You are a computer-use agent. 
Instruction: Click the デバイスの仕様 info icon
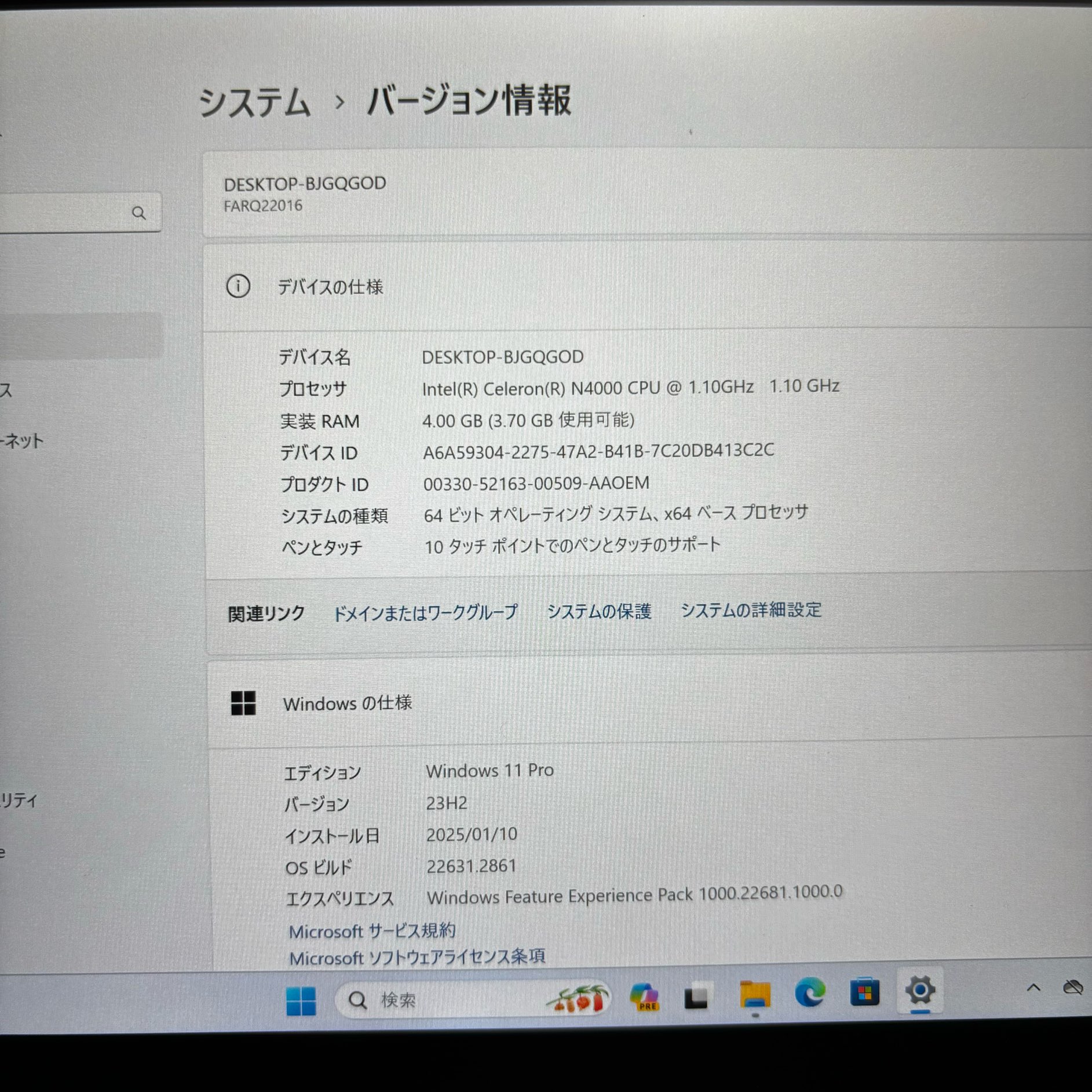point(238,286)
